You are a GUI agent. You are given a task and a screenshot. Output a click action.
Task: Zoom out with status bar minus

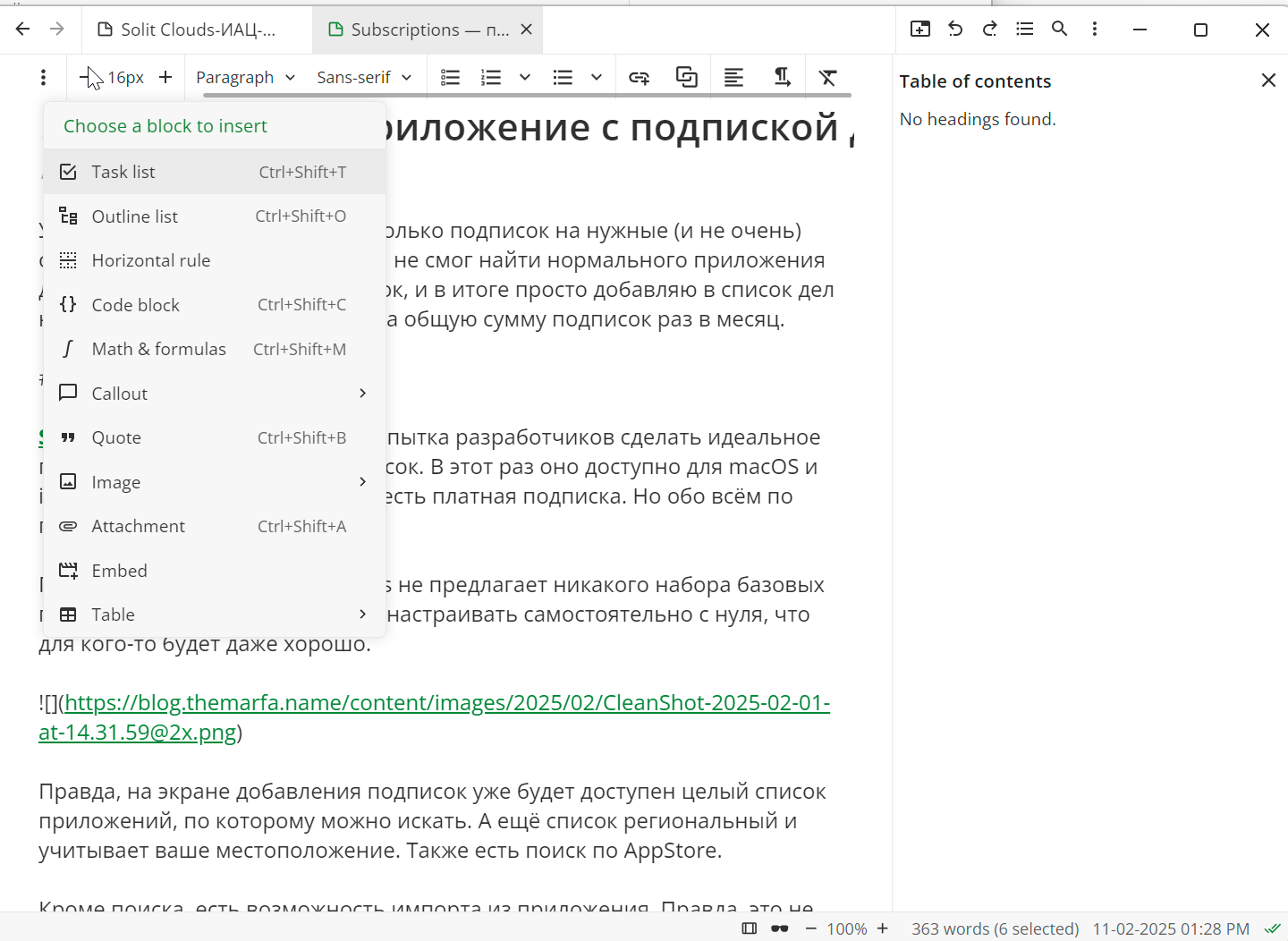coord(811,928)
